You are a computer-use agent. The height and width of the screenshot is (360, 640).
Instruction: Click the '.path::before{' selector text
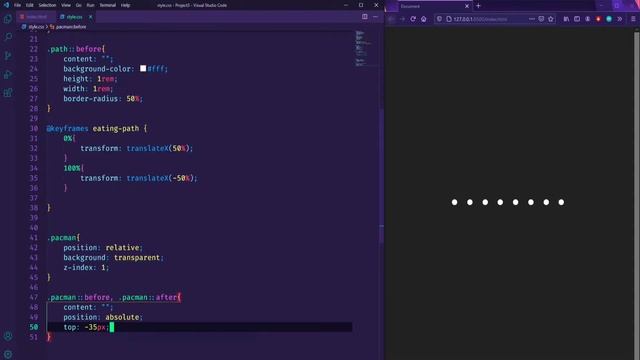point(76,49)
